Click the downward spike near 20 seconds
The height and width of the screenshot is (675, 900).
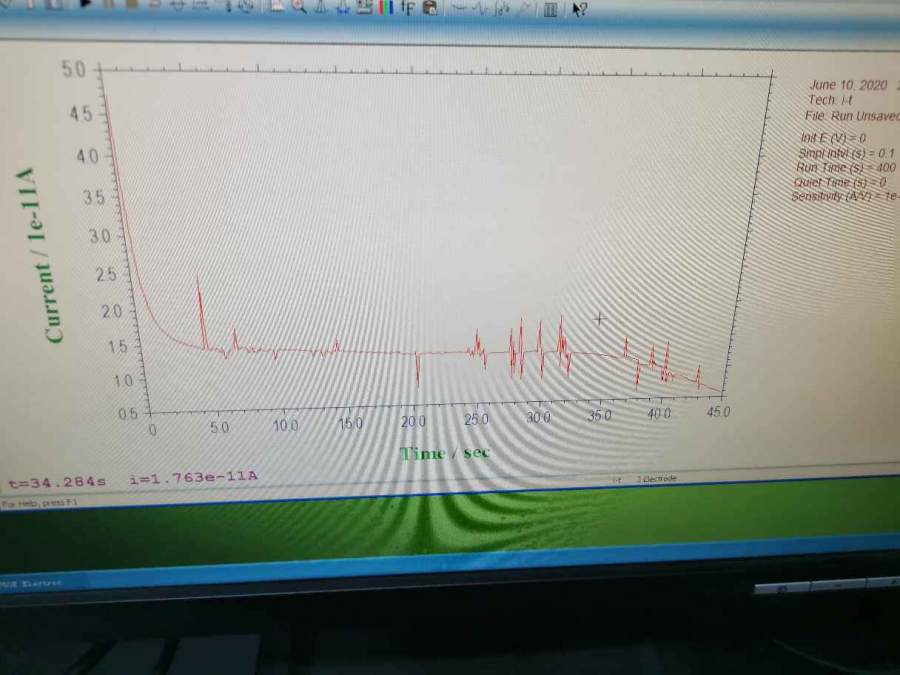click(x=418, y=369)
